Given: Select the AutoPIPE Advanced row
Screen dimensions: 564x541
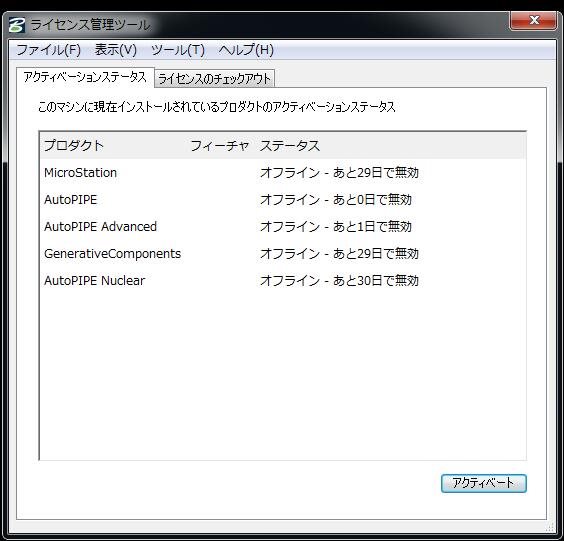Looking at the screenshot, I should [283, 227].
